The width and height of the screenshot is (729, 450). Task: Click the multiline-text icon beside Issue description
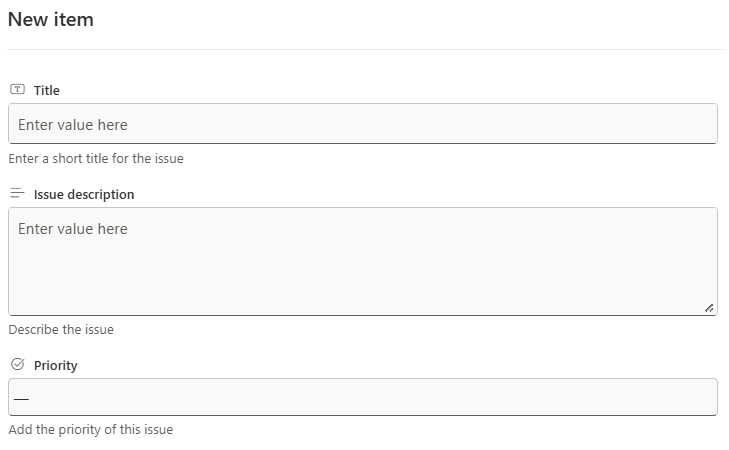click(x=17, y=193)
